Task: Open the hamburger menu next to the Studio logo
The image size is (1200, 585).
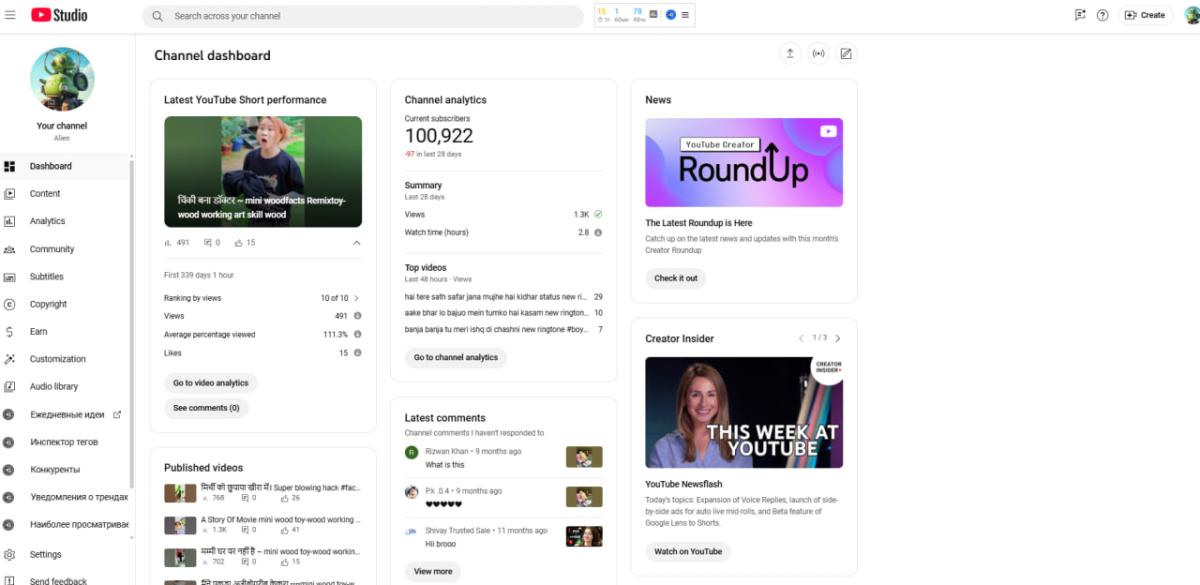Action: pyautogui.click(x=11, y=15)
